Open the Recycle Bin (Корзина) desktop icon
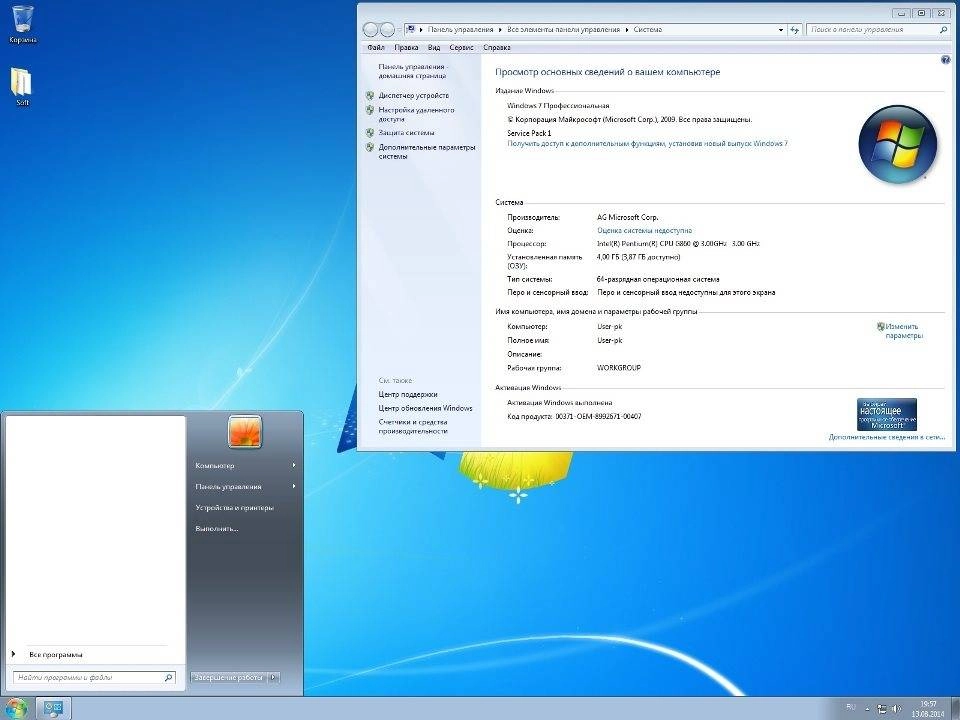The image size is (960, 720). coord(23,24)
